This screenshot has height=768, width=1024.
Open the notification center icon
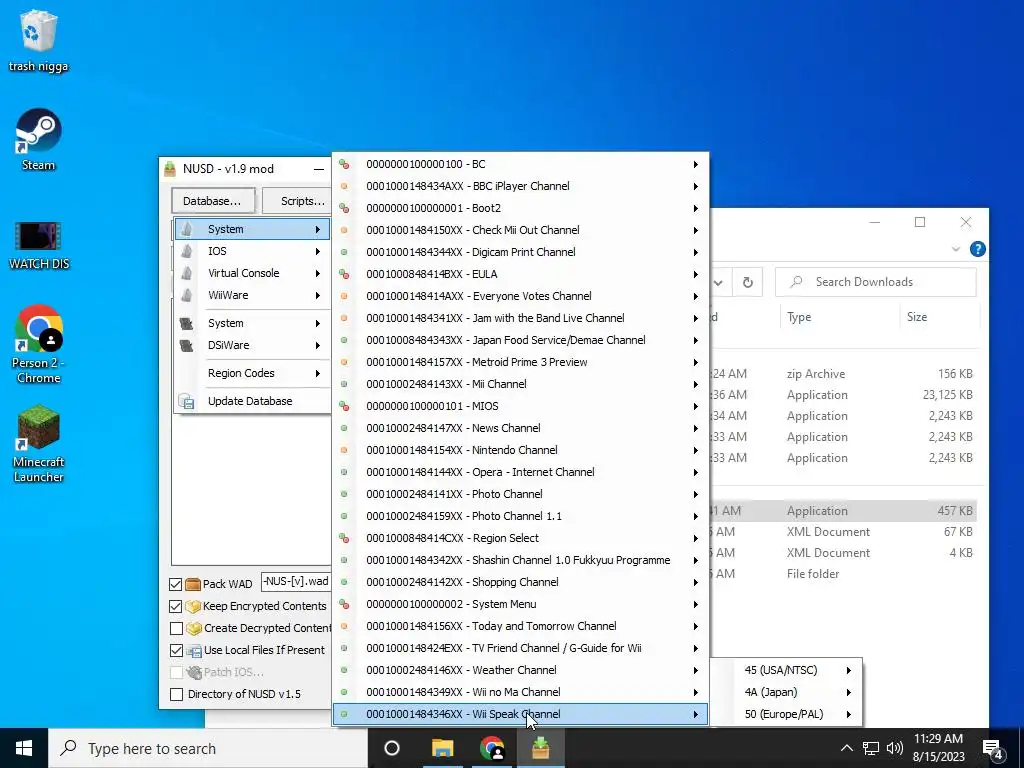click(993, 748)
